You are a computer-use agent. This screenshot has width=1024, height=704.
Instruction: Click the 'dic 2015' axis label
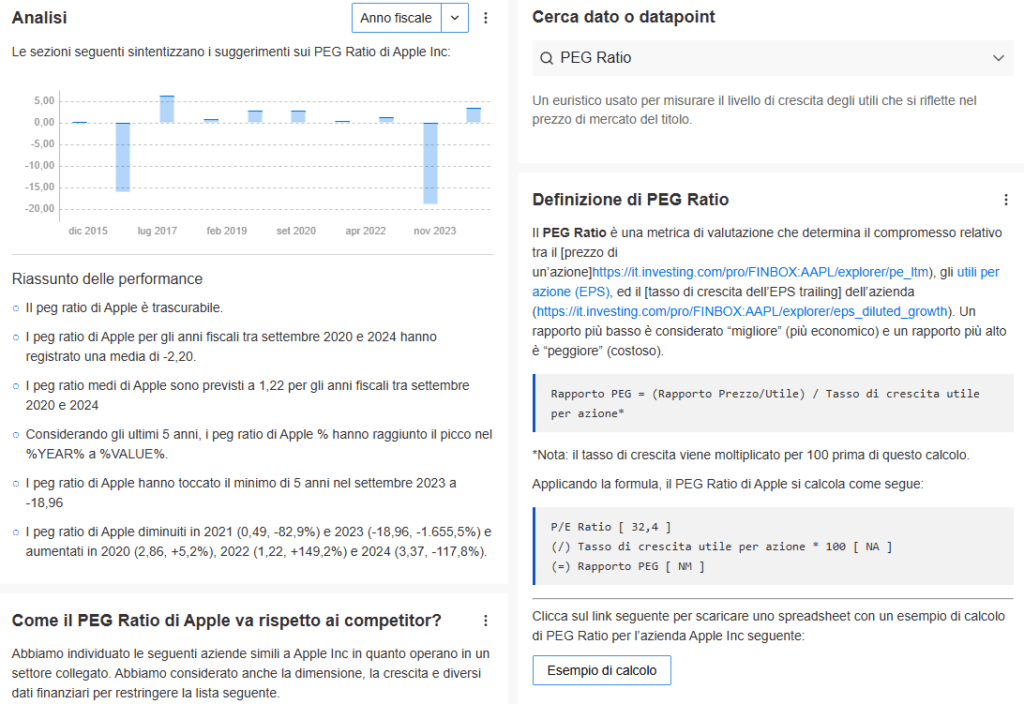[88, 231]
